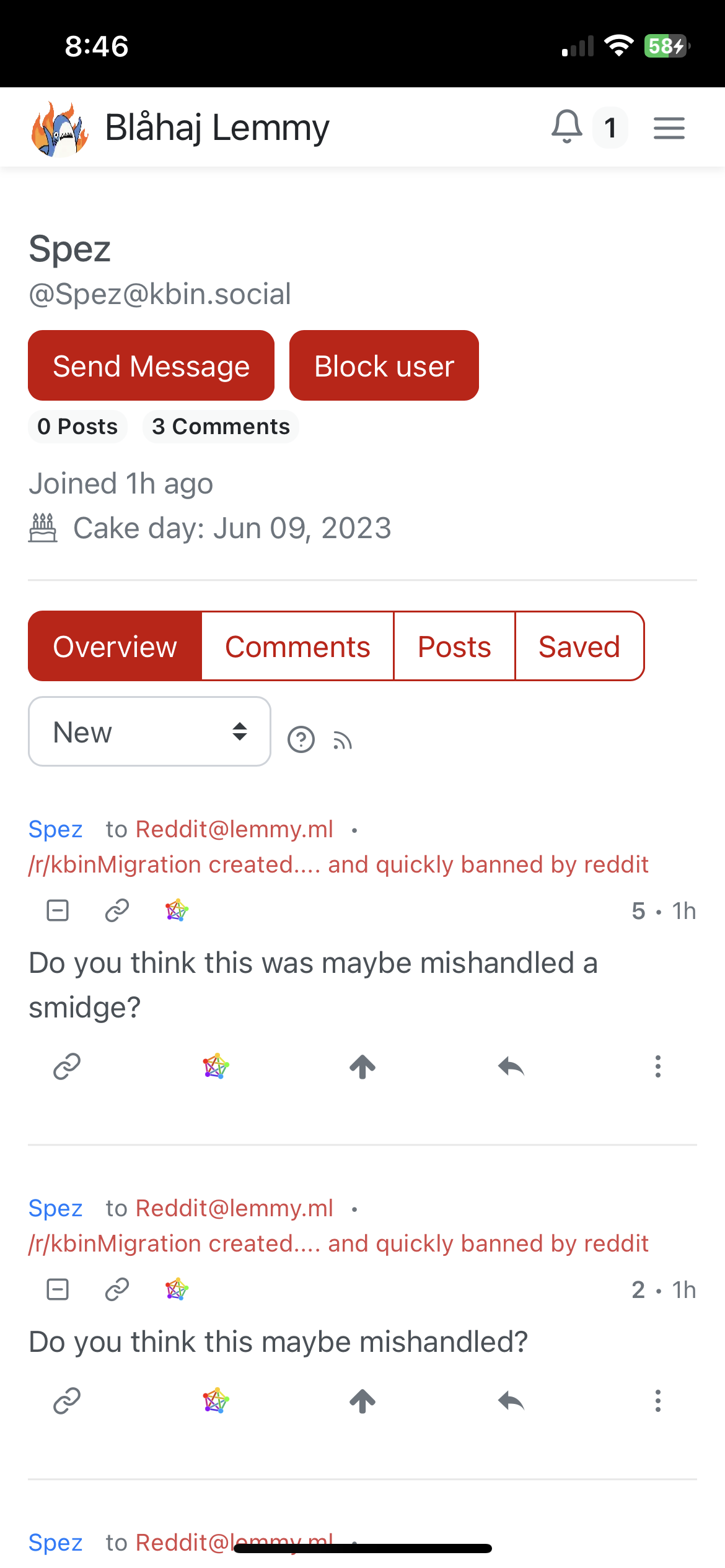Open the New sort dropdown
725x1568 pixels.
(149, 732)
